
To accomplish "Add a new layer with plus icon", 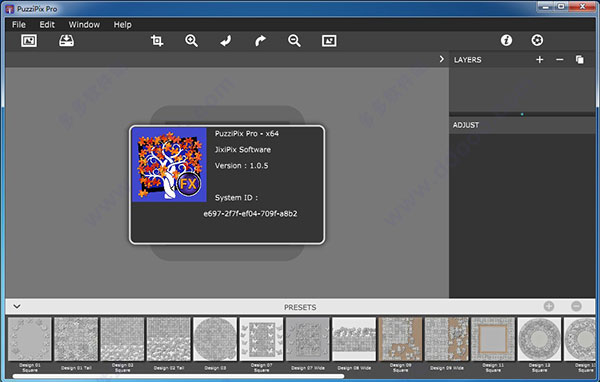I will [540, 60].
